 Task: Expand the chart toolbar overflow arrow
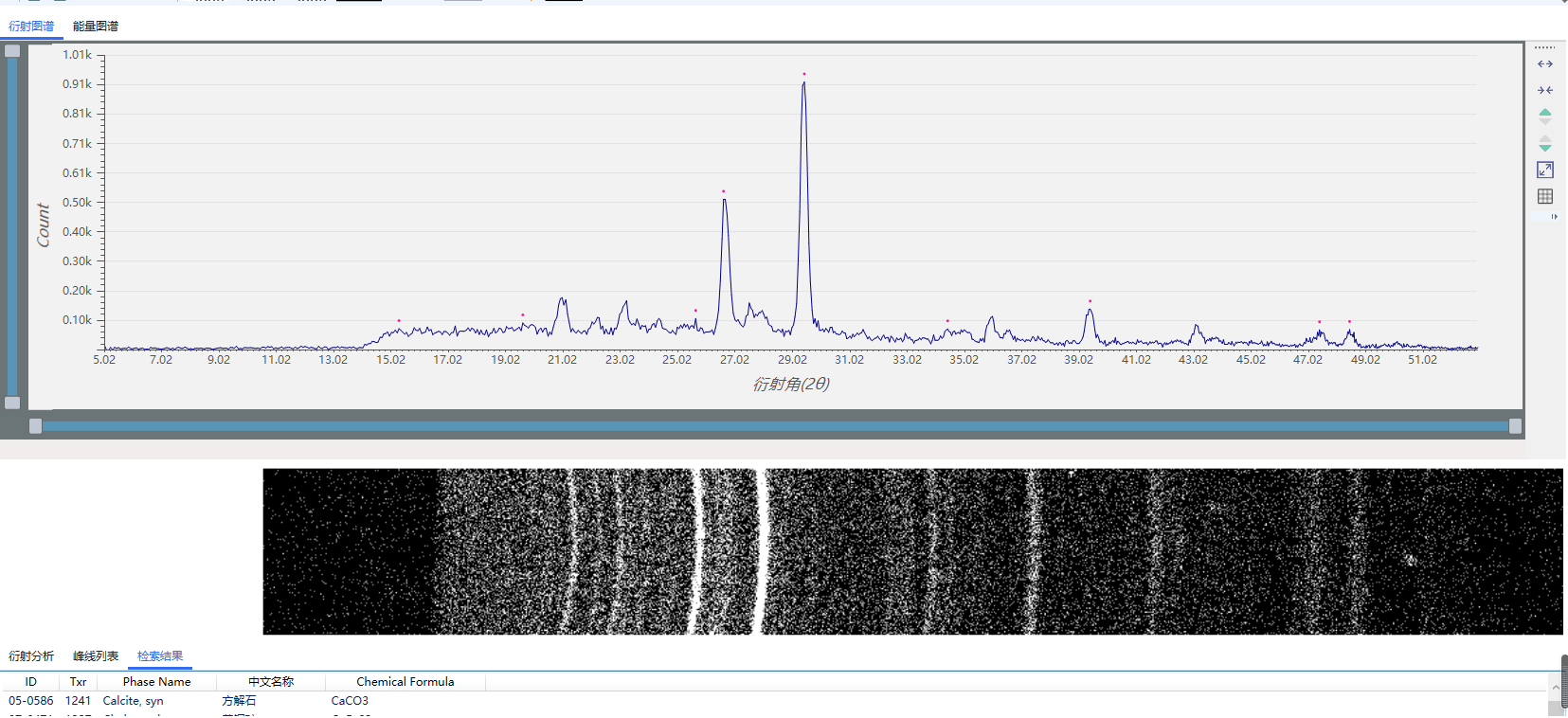(1554, 217)
